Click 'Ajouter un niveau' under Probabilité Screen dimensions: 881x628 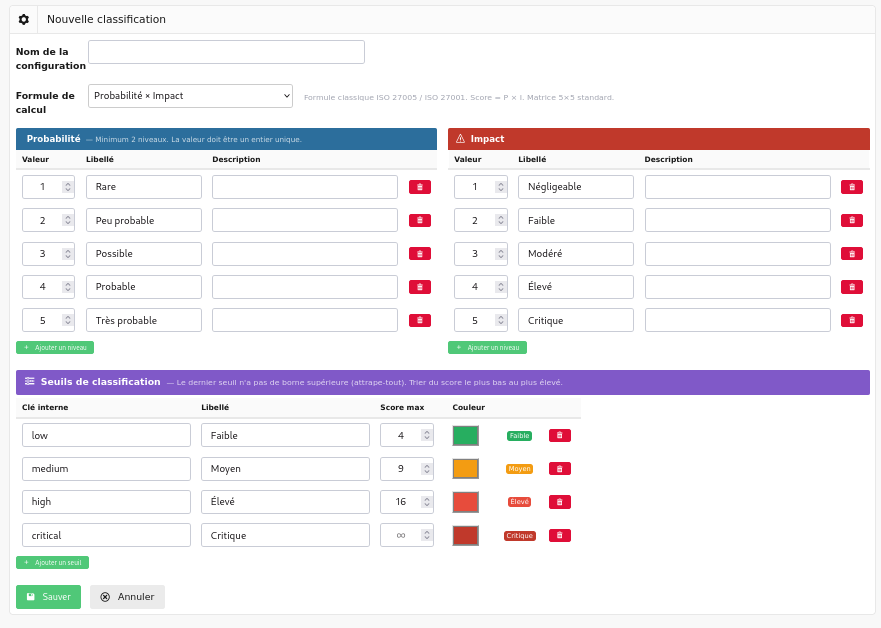point(55,347)
